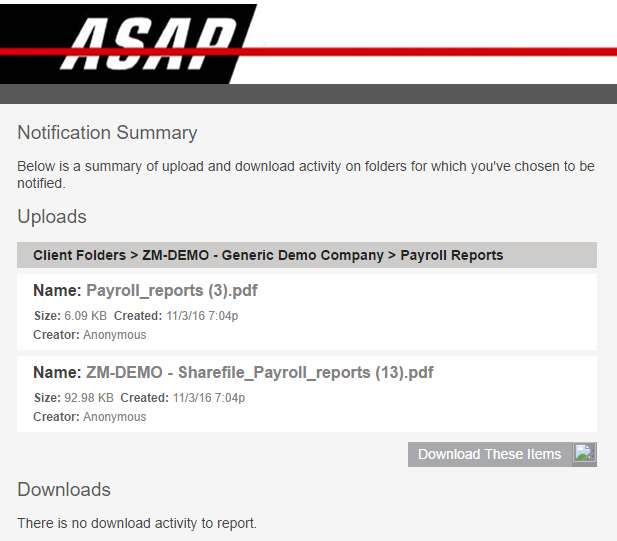Click the ASAP logo in the header
Image resolution: width=617 pixels, height=541 pixels.
(x=128, y=44)
